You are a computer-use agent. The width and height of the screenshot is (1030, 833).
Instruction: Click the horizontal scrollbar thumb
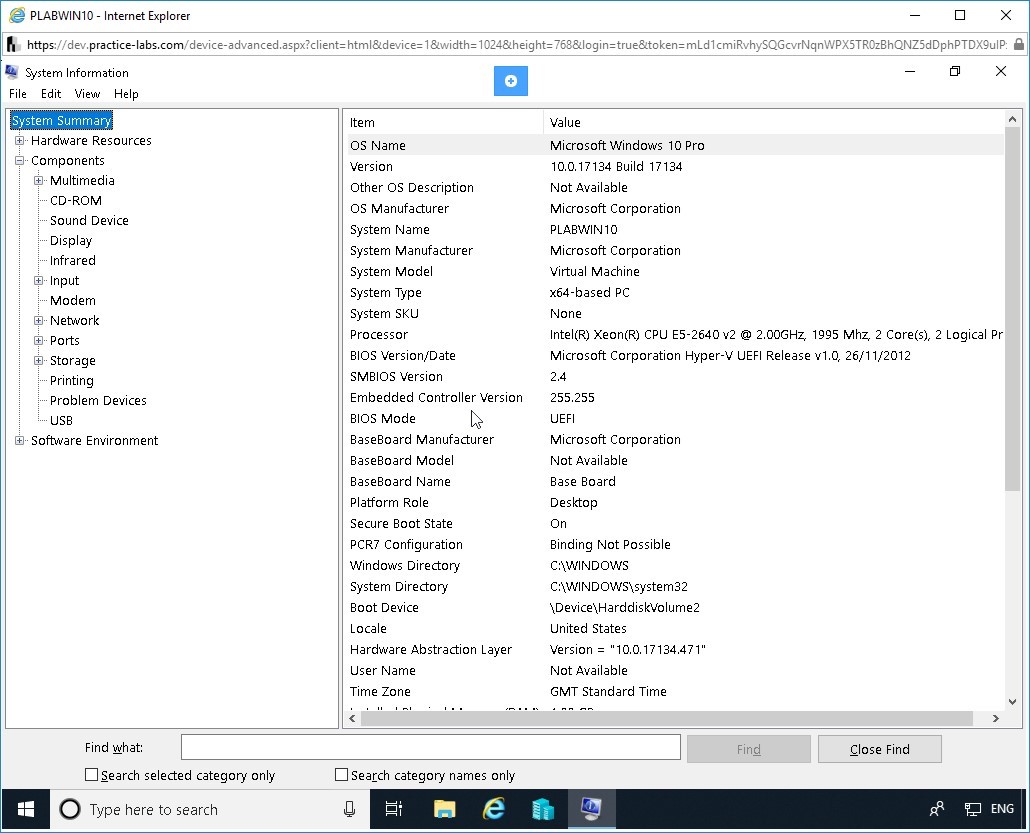click(666, 719)
